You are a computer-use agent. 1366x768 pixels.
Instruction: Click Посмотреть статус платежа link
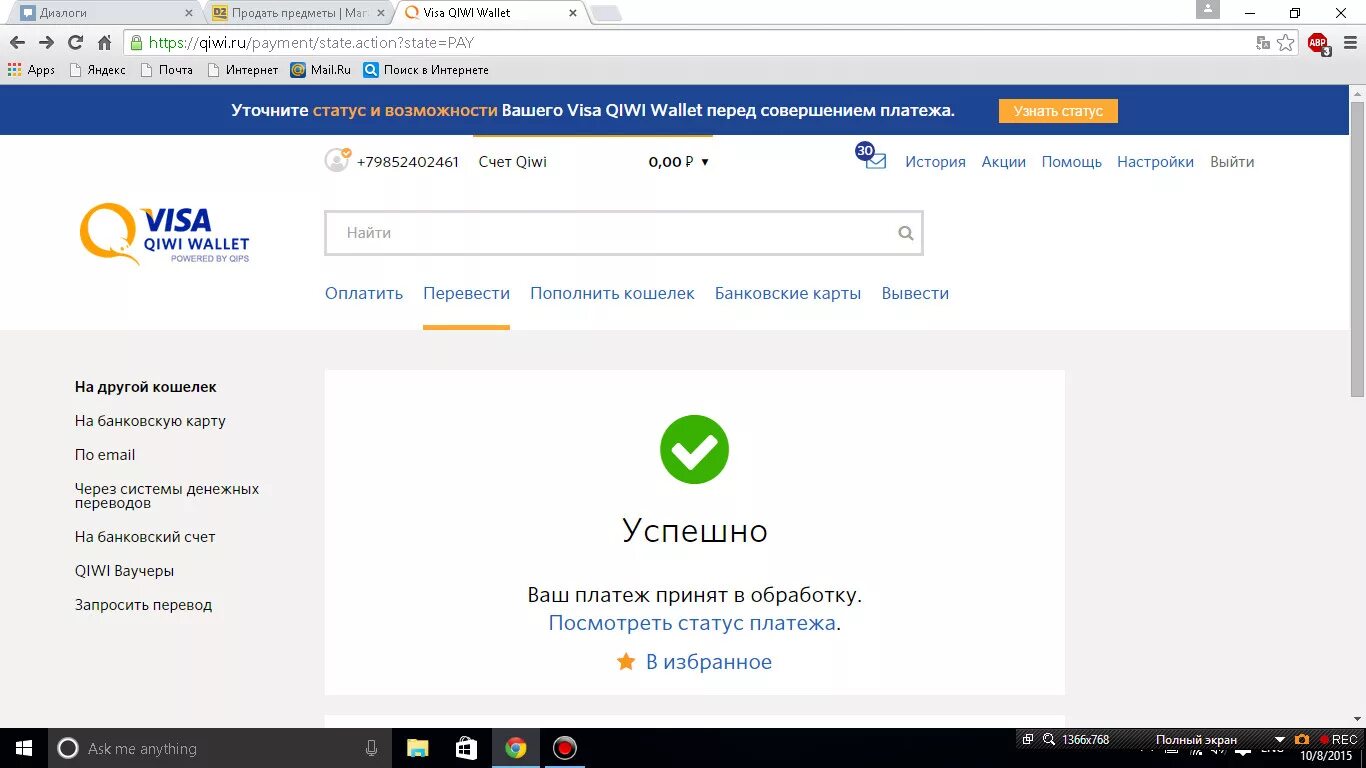coord(692,623)
